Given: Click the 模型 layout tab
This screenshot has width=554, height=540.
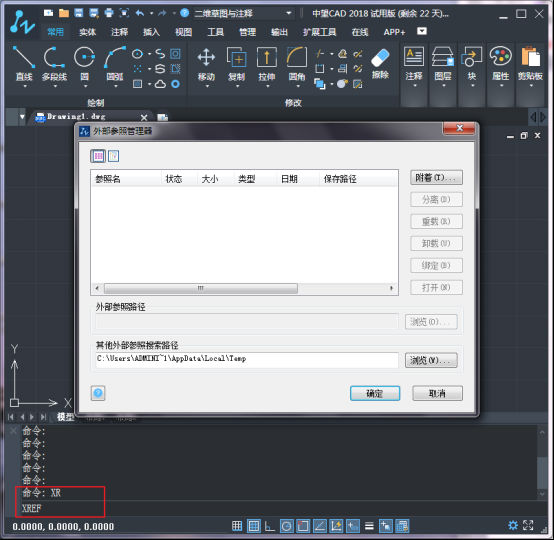Looking at the screenshot, I should point(66,417).
